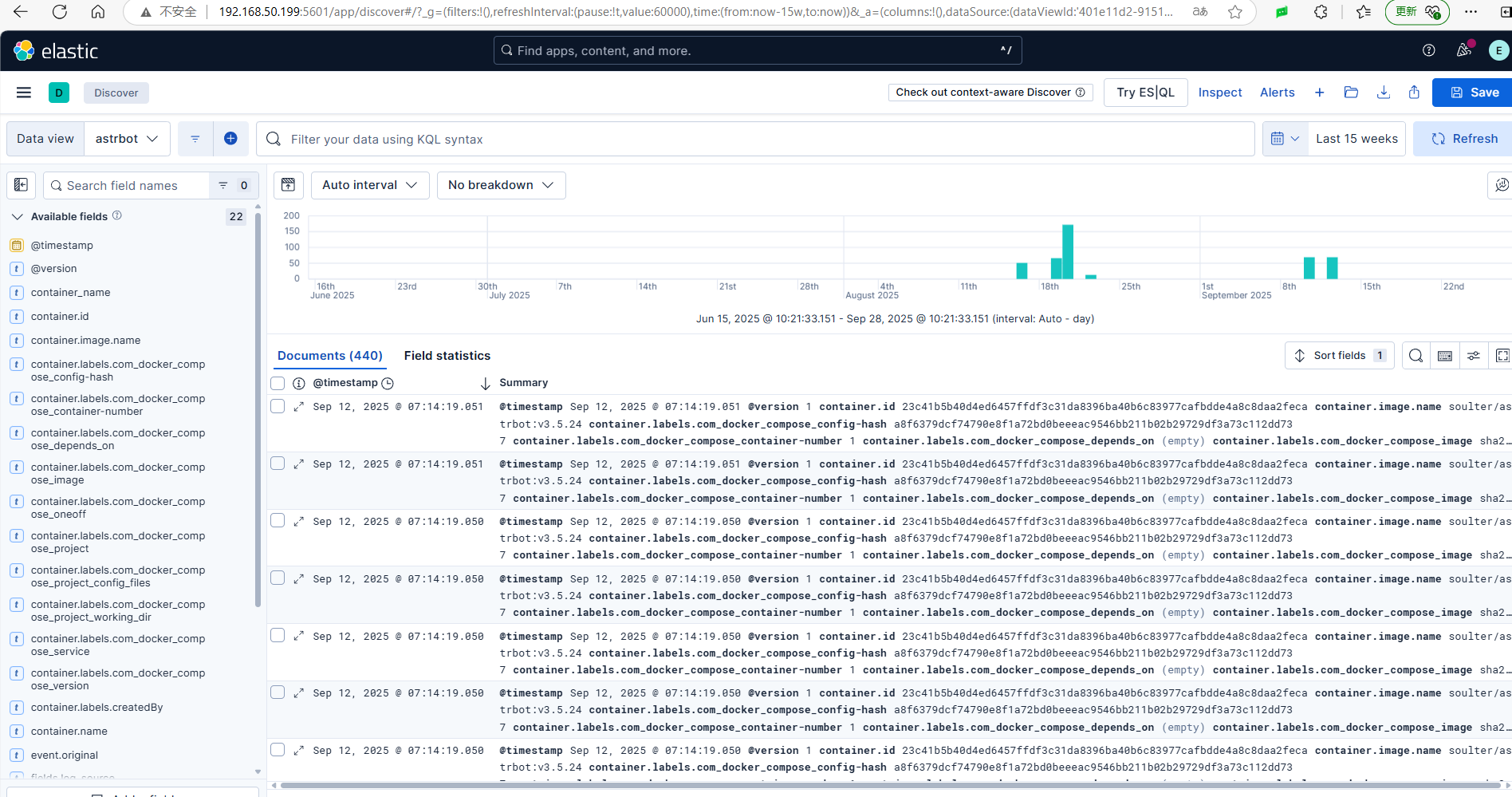
Task: Select the event.original field
Action: [65, 756]
